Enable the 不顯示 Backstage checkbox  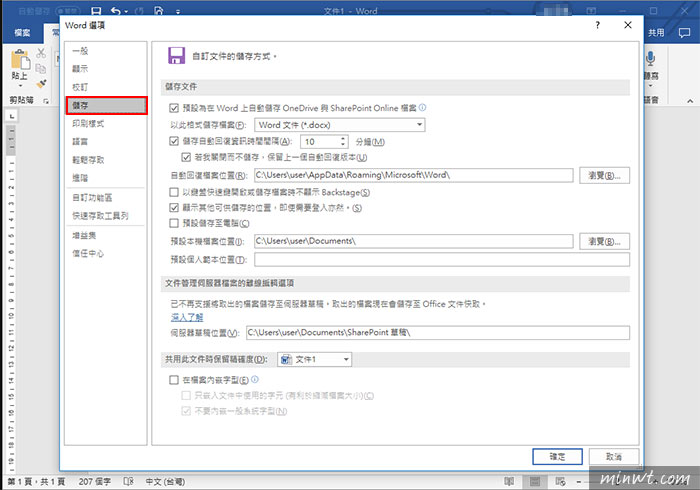[x=174, y=192]
